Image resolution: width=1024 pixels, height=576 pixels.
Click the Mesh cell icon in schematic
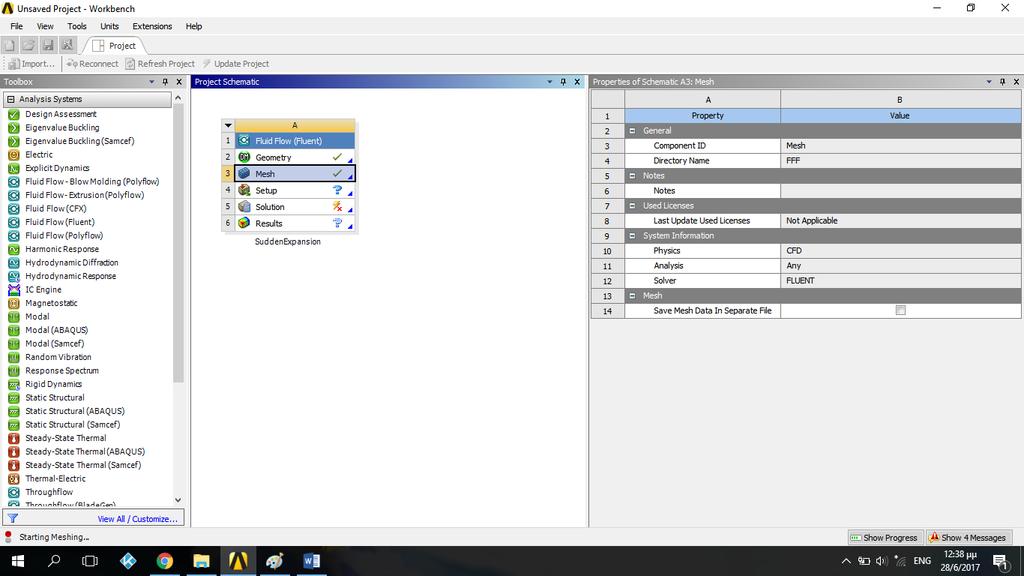(244, 174)
